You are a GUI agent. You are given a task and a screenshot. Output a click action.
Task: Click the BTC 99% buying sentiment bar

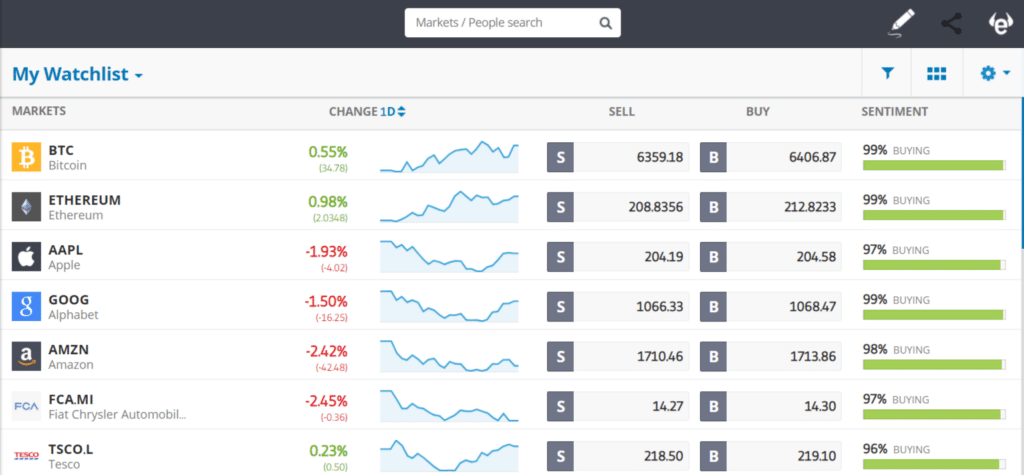(x=935, y=165)
